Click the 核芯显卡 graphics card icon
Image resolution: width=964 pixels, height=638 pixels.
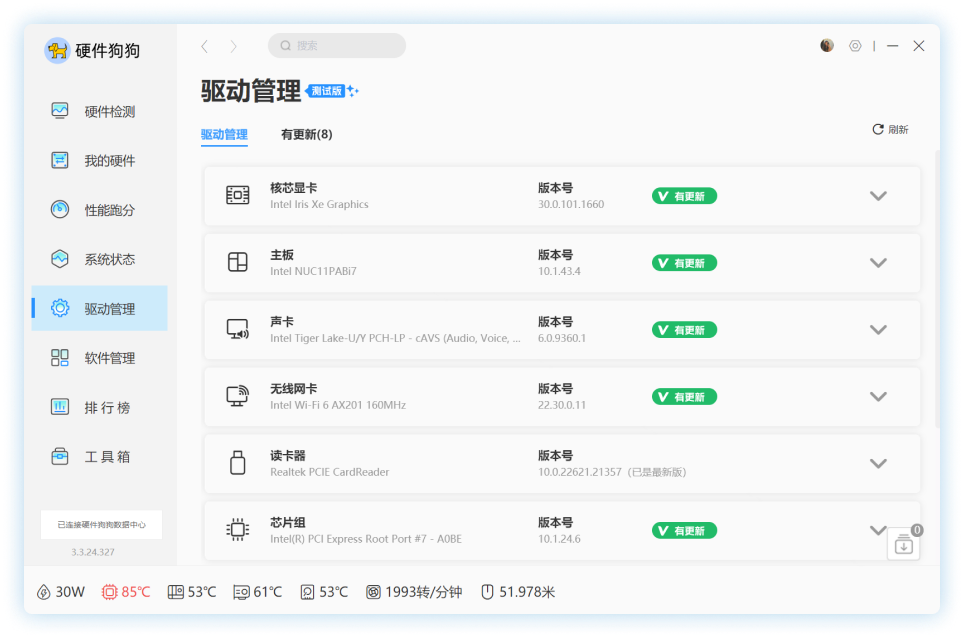click(237, 195)
